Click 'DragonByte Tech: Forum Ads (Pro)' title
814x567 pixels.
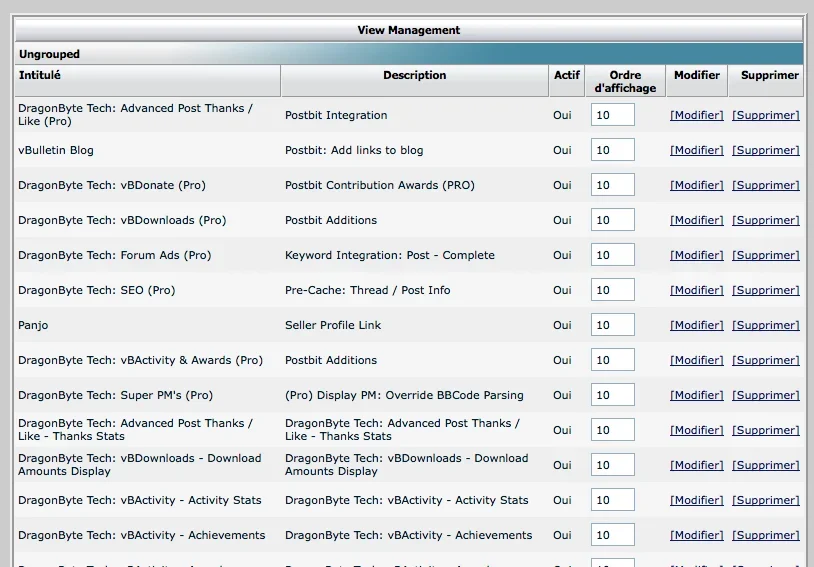click(115, 255)
